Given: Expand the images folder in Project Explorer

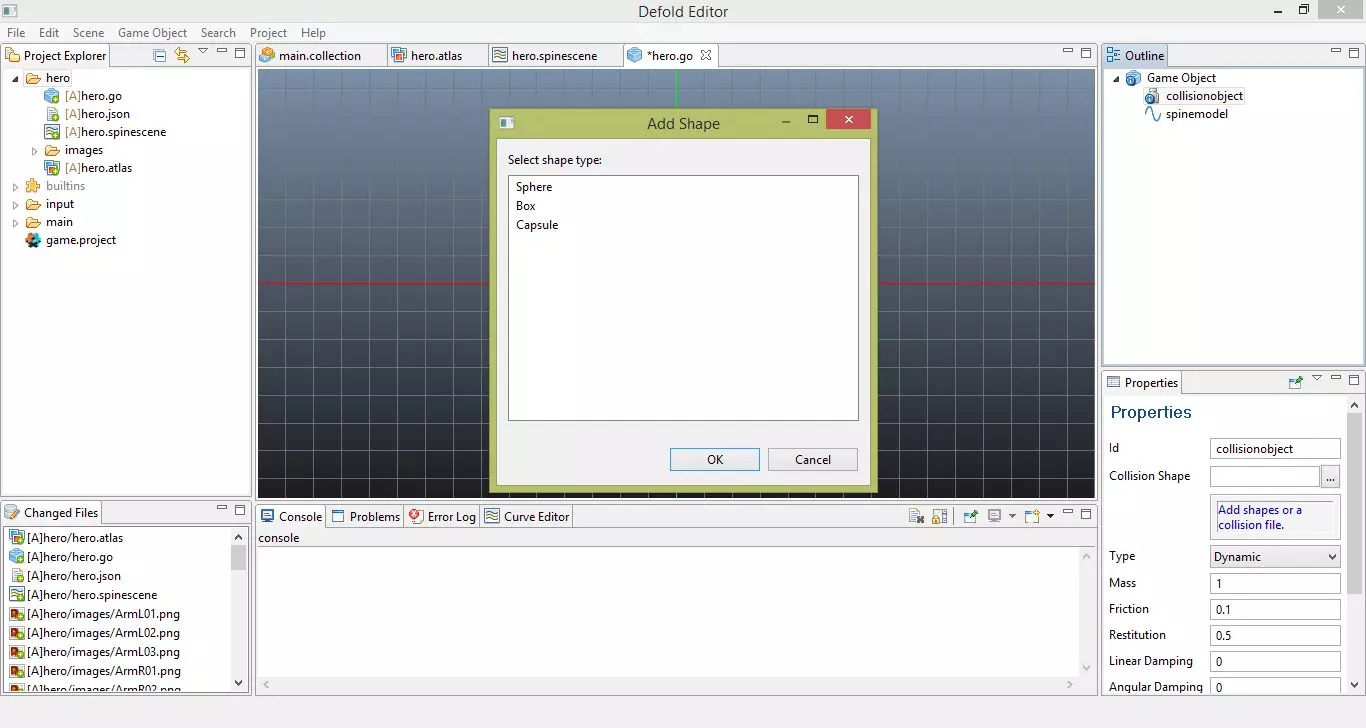Looking at the screenshot, I should (x=34, y=151).
